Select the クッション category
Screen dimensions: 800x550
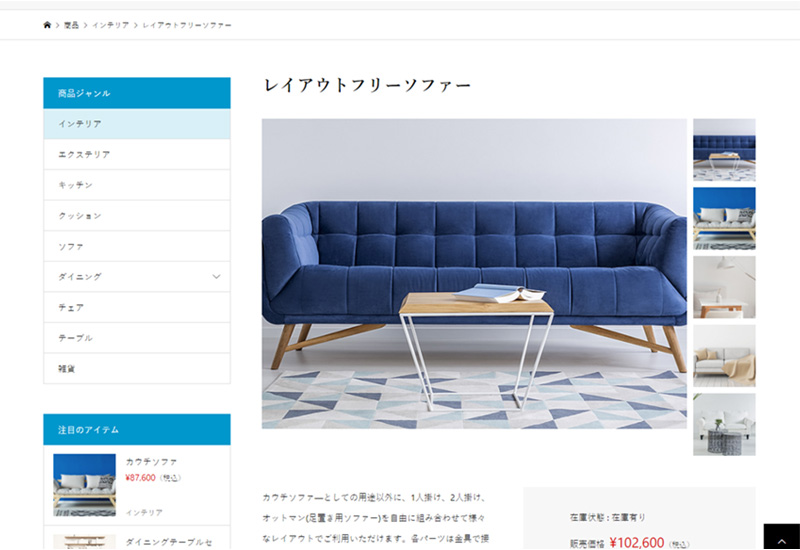click(137, 216)
